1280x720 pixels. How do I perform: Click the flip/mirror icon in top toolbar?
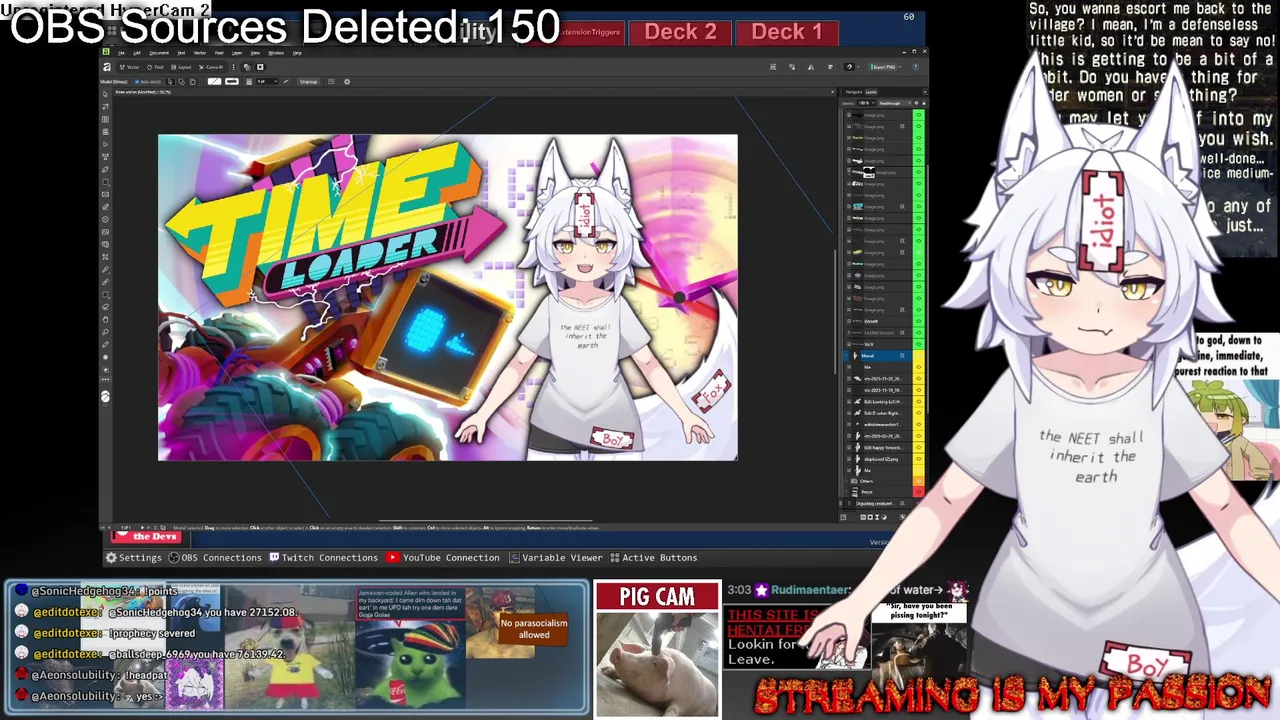[x=811, y=67]
